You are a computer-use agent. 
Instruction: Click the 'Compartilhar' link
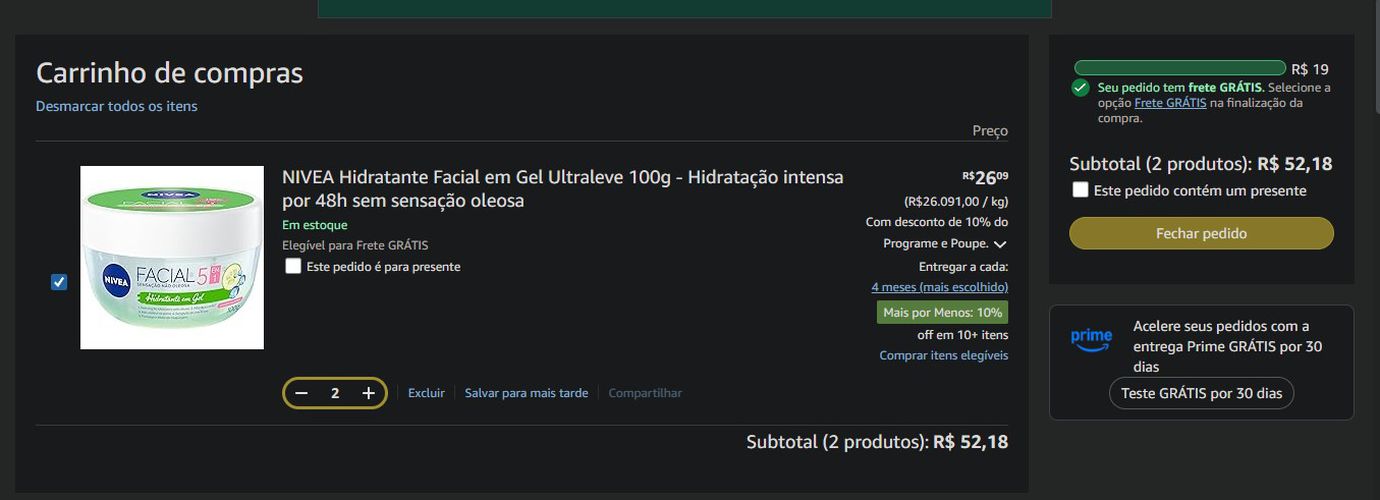point(645,393)
